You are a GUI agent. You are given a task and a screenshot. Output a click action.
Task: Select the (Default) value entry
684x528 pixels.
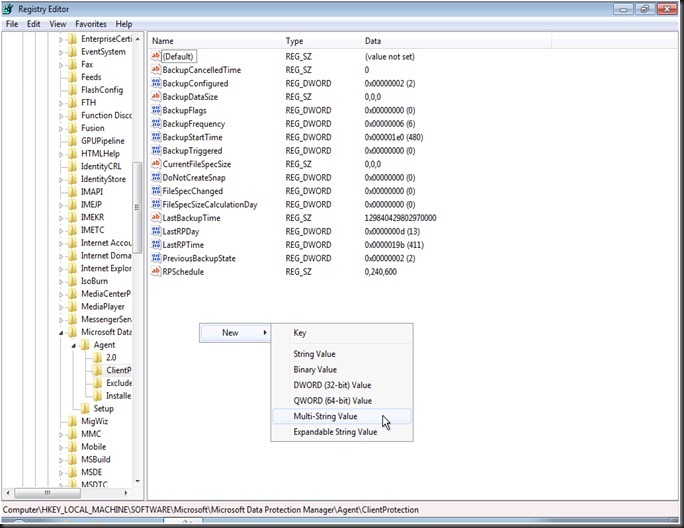(178, 57)
